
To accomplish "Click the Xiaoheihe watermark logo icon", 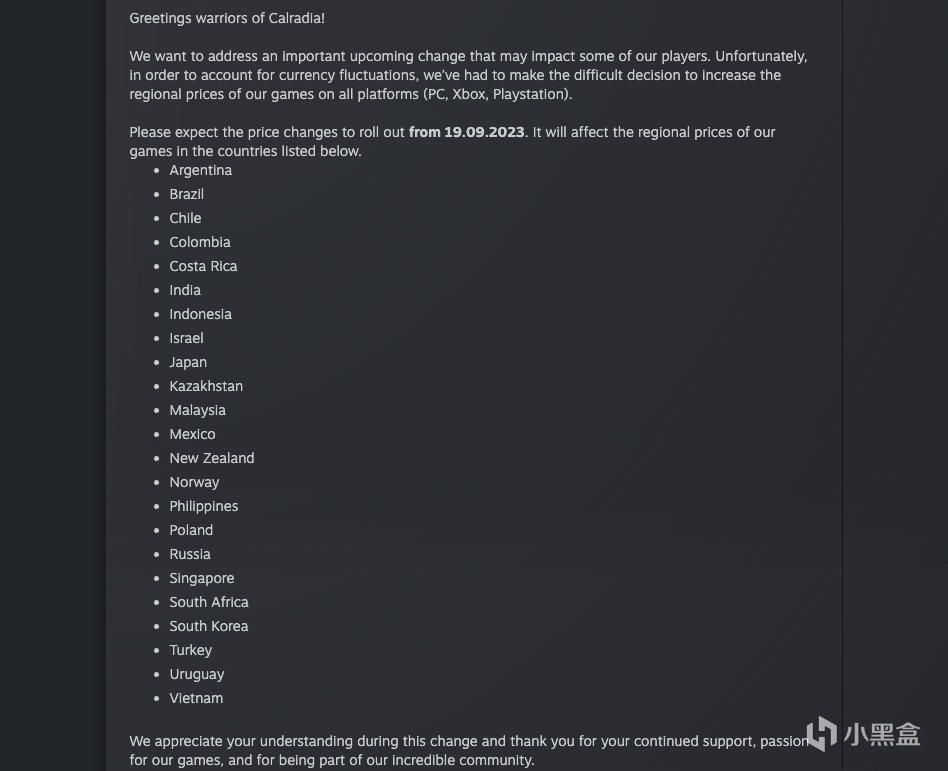I will pos(822,733).
